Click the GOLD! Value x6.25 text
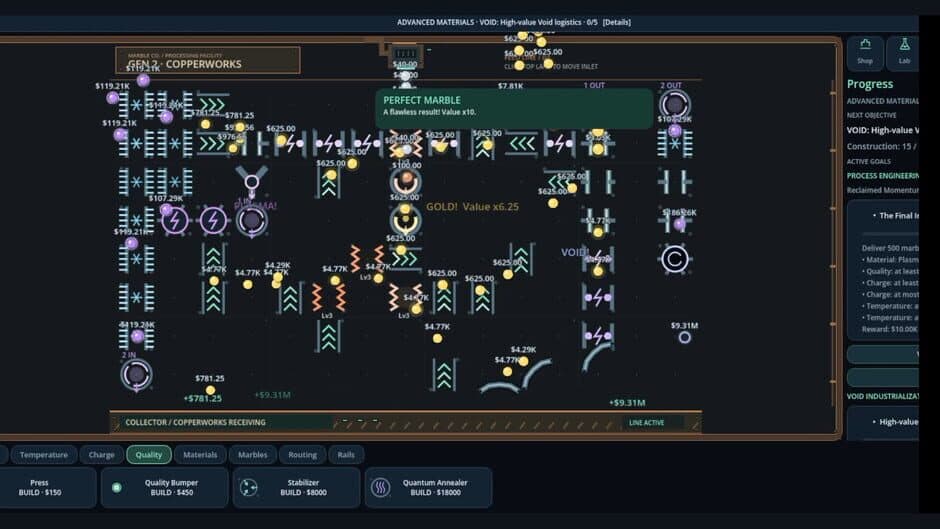940x529 pixels. (x=472, y=207)
